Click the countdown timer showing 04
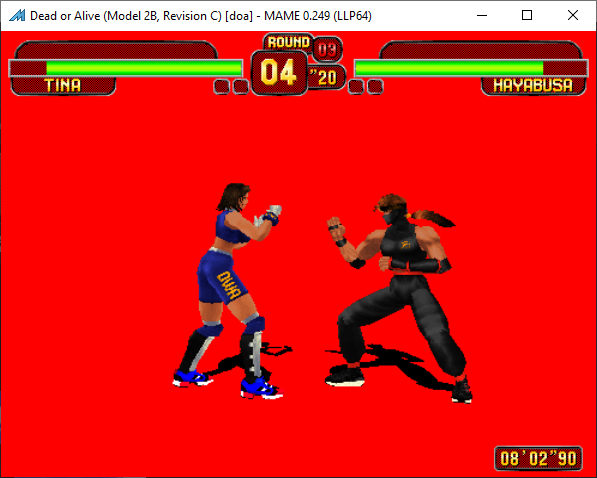The image size is (597, 478). tap(279, 72)
